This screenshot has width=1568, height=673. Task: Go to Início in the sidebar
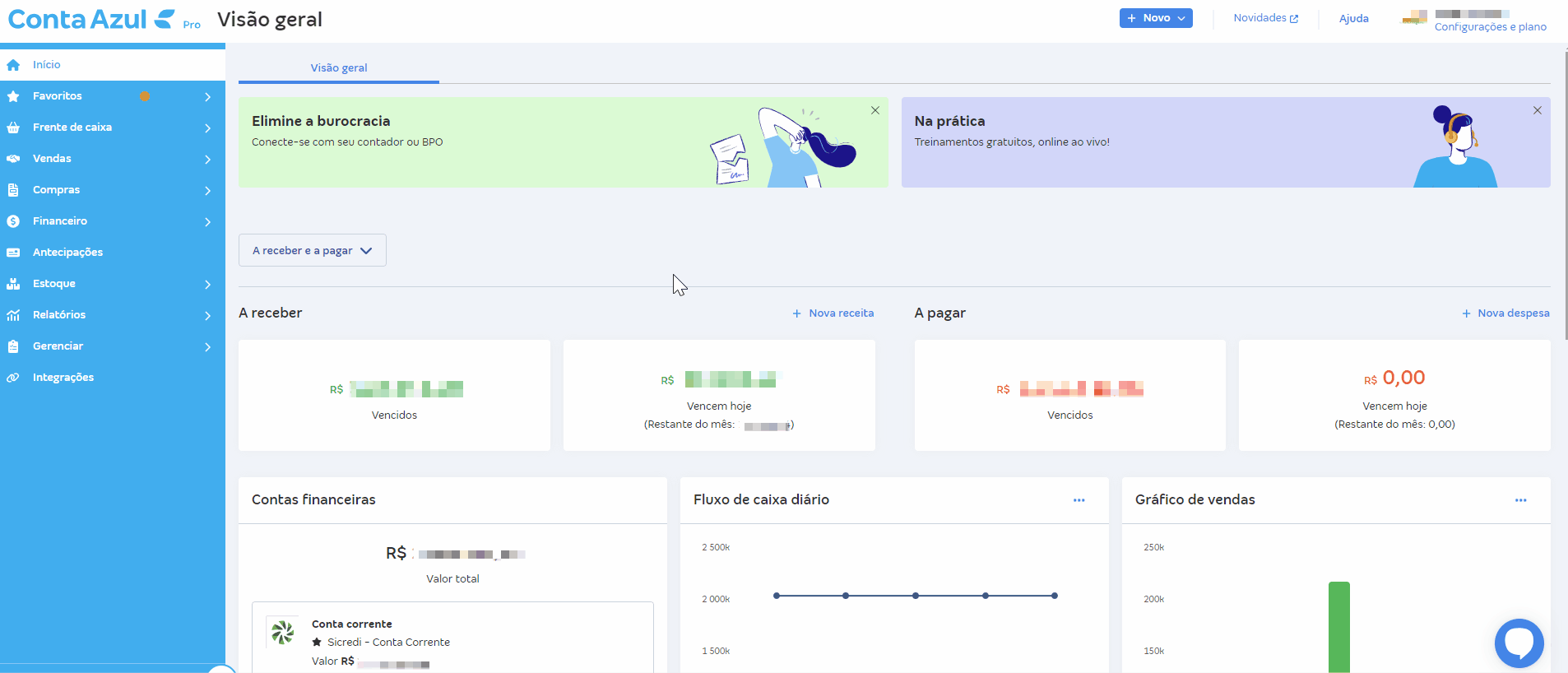point(113,65)
